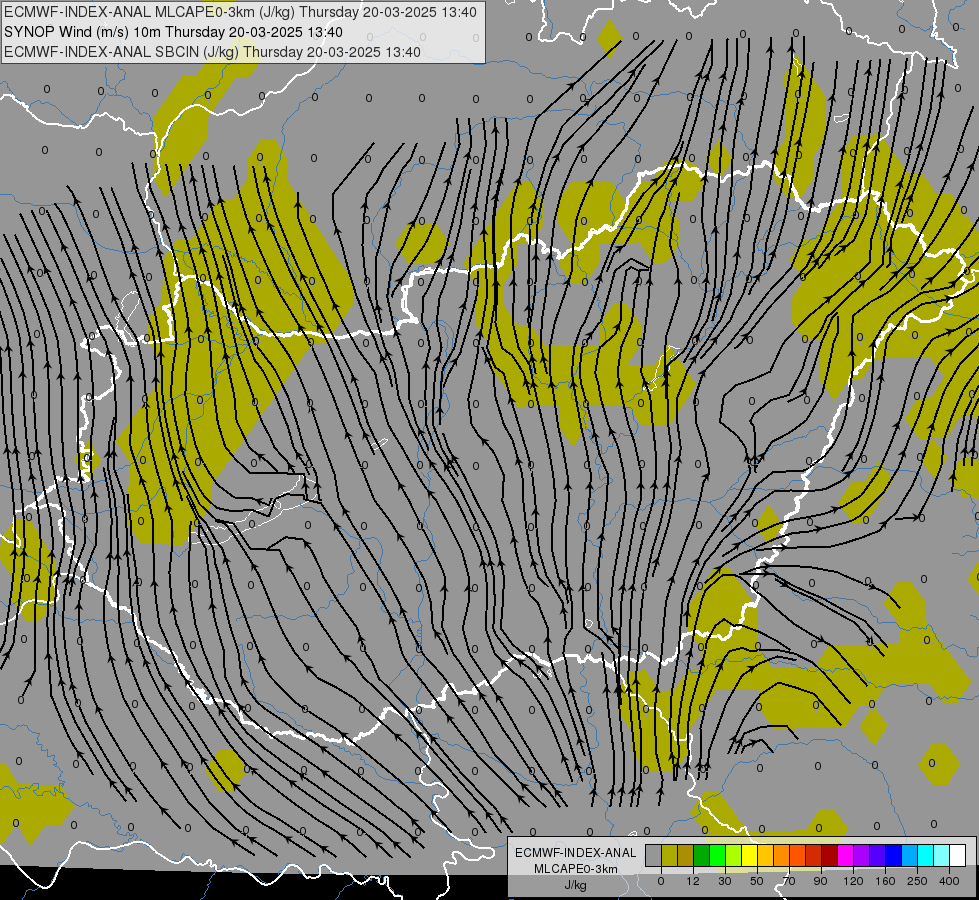Select the legend value 120
This screenshot has height=900, width=979.
[854, 881]
